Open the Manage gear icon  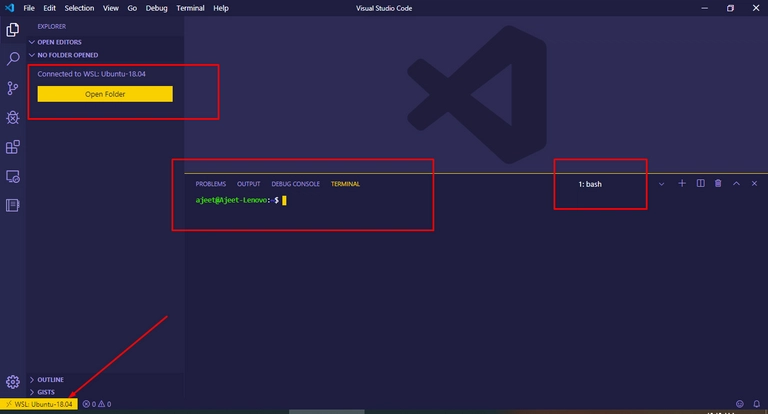pos(13,382)
